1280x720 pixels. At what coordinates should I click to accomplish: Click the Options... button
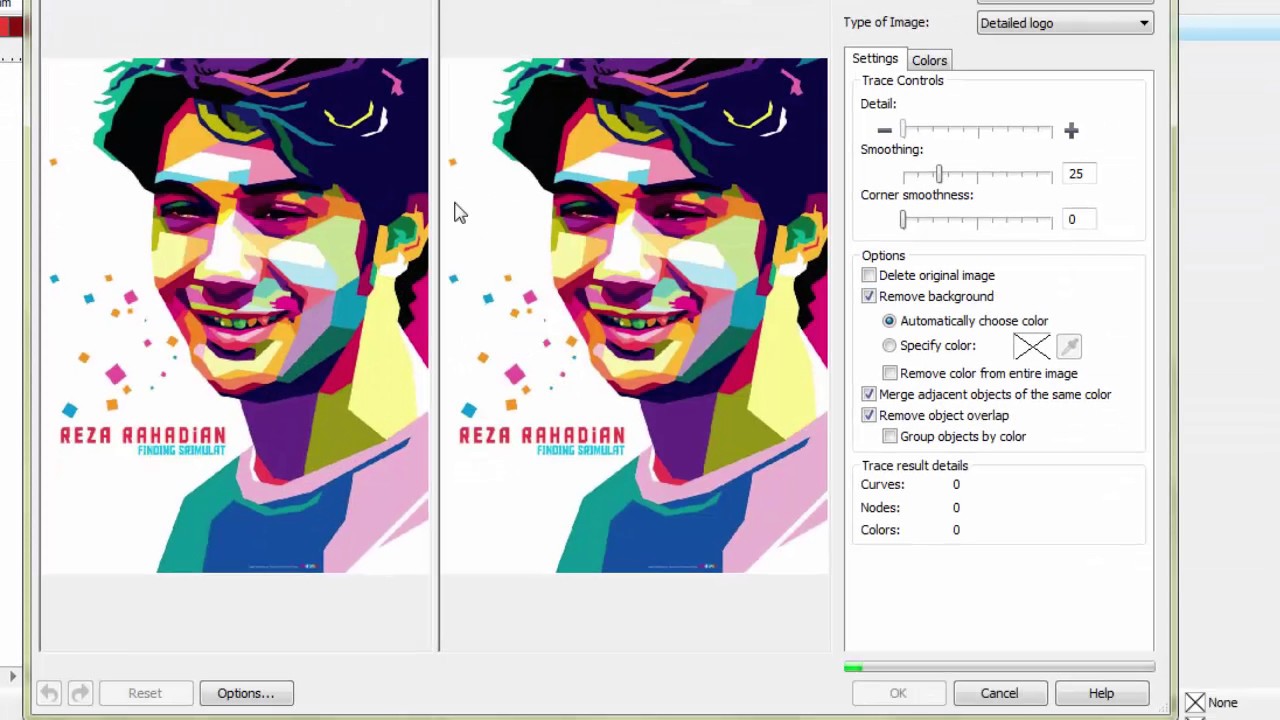click(246, 693)
